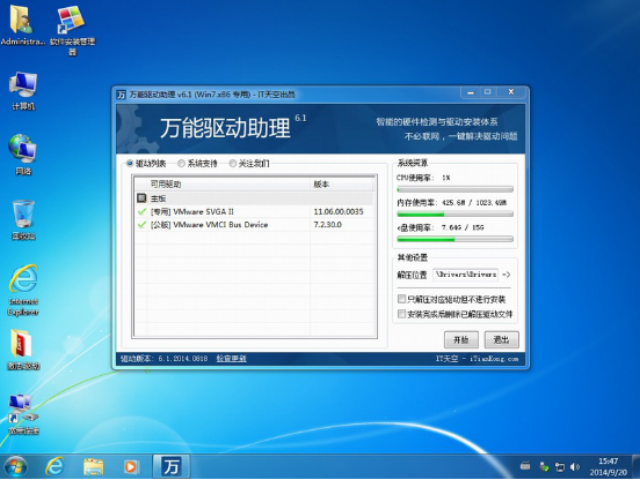
Task: Click the extraction path input field
Action: point(465,275)
